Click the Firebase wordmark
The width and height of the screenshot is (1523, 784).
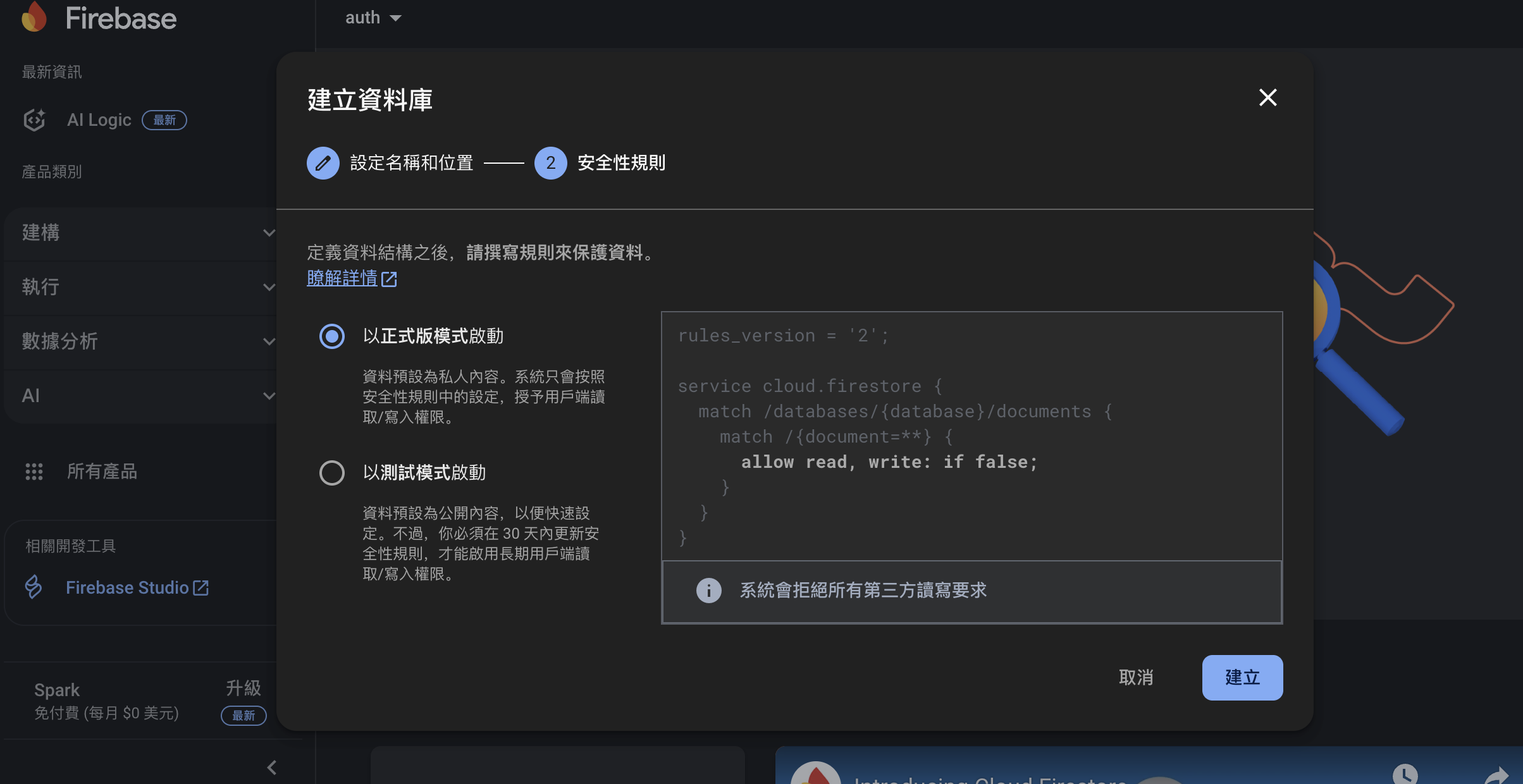[121, 18]
